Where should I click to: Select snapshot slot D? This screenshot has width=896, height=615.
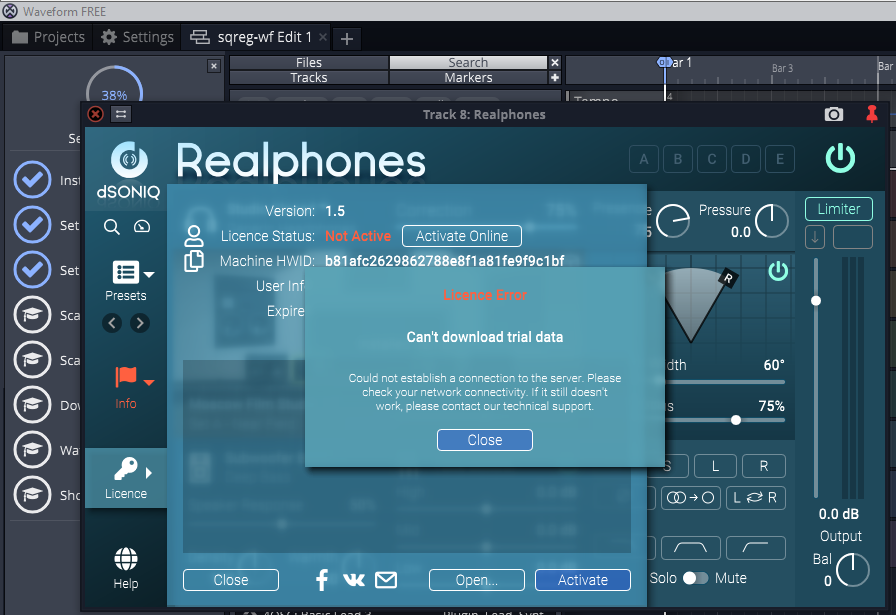pyautogui.click(x=746, y=159)
